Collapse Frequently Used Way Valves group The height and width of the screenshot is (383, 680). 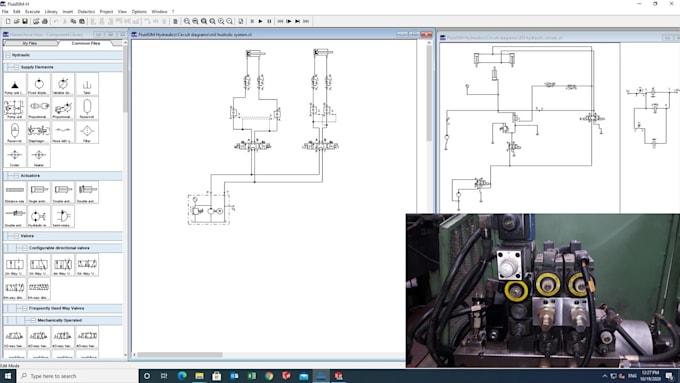(24, 308)
